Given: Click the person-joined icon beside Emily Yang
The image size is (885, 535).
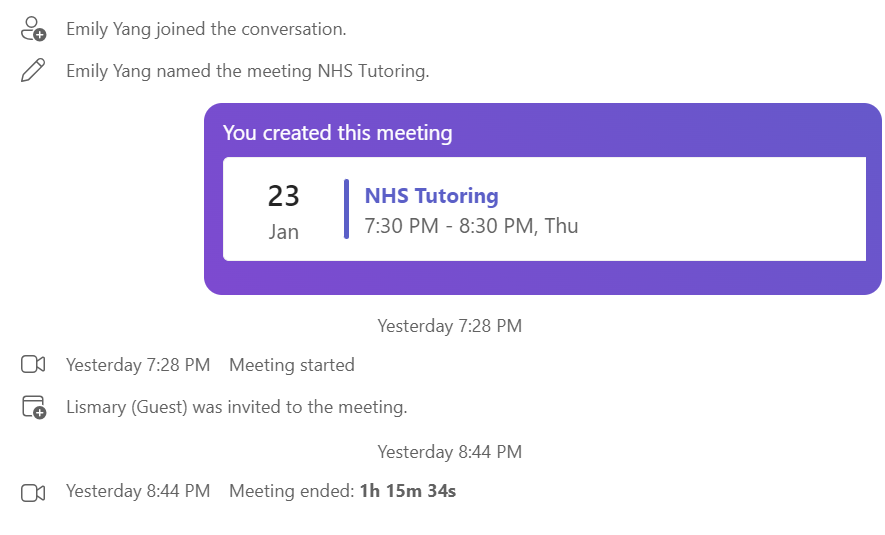Looking at the screenshot, I should coord(33,29).
